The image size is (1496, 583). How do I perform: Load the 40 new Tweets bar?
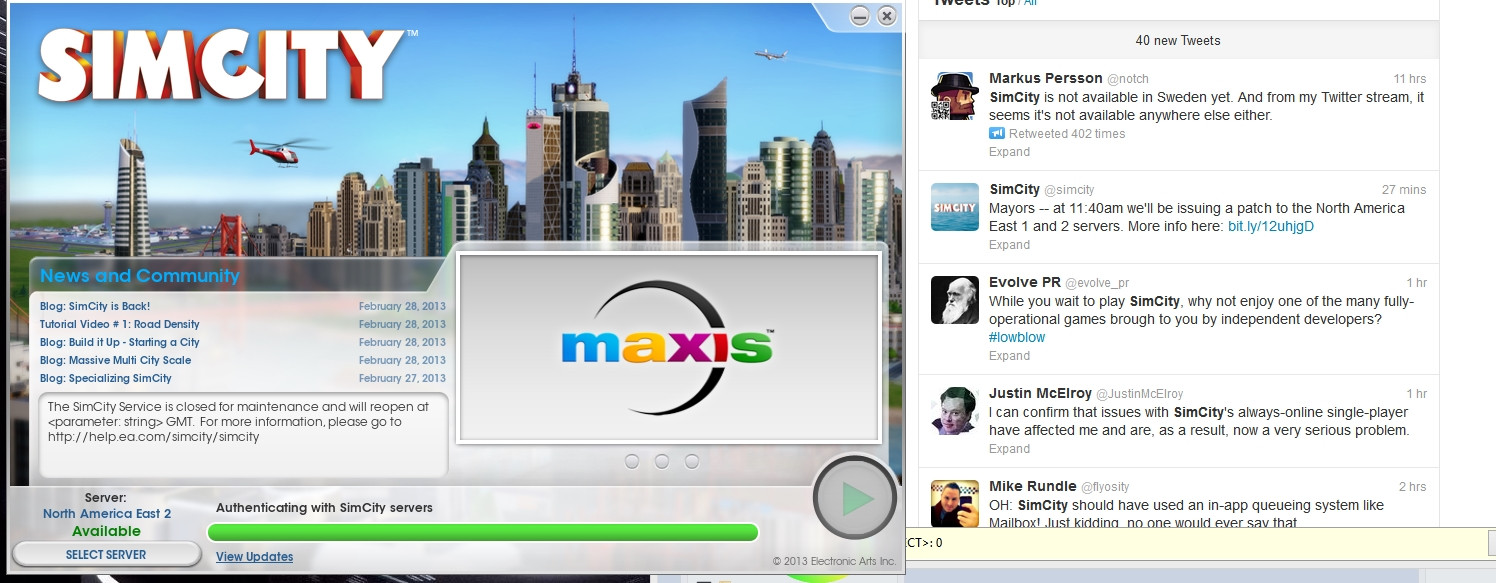[1178, 41]
